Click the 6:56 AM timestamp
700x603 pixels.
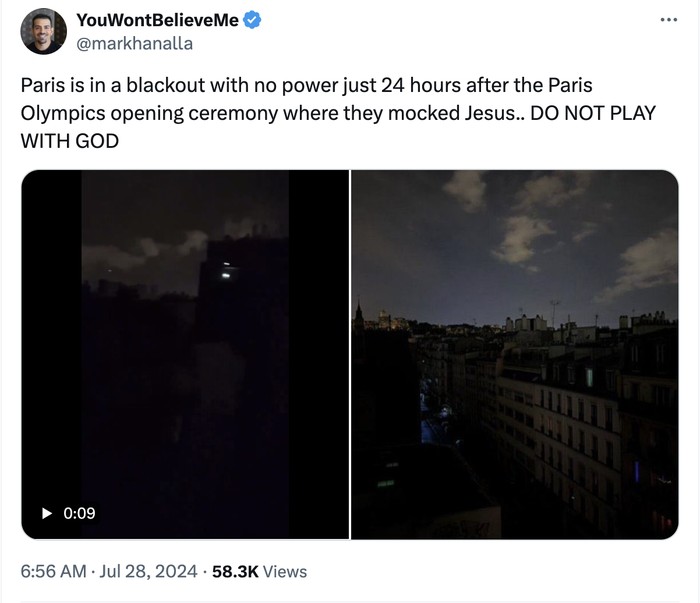(x=54, y=572)
